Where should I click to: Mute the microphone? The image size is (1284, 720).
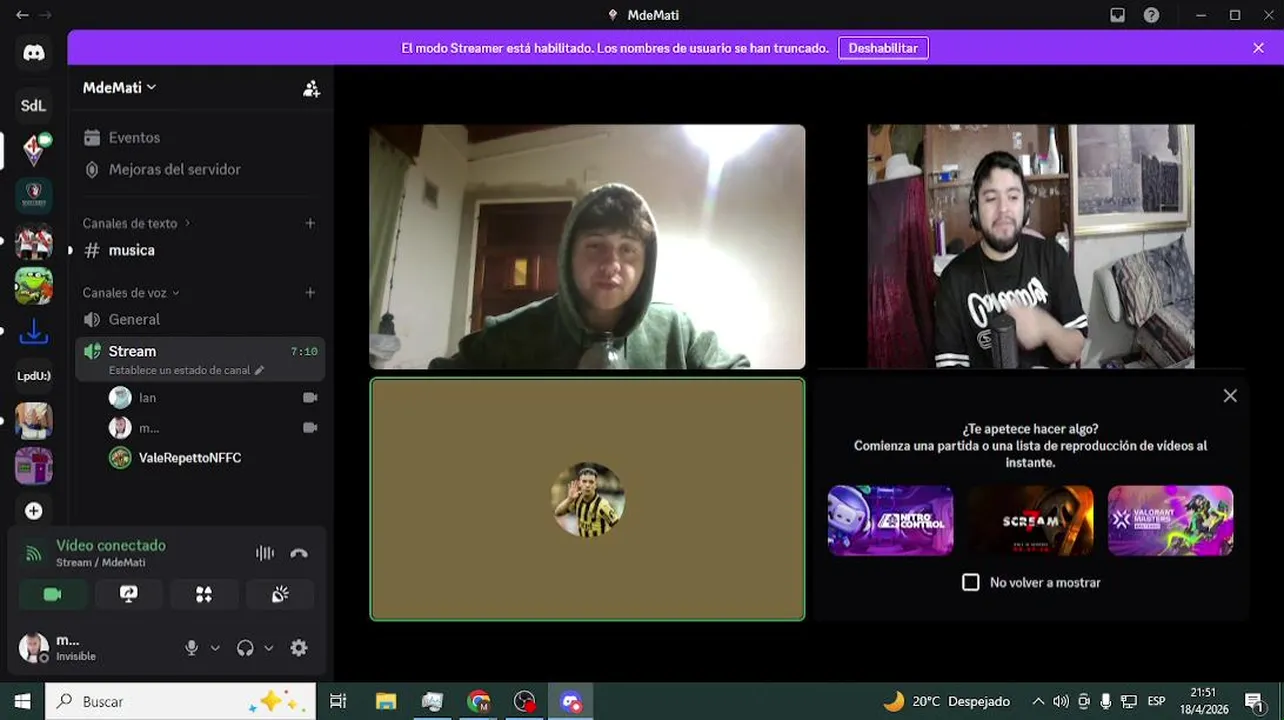(191, 648)
